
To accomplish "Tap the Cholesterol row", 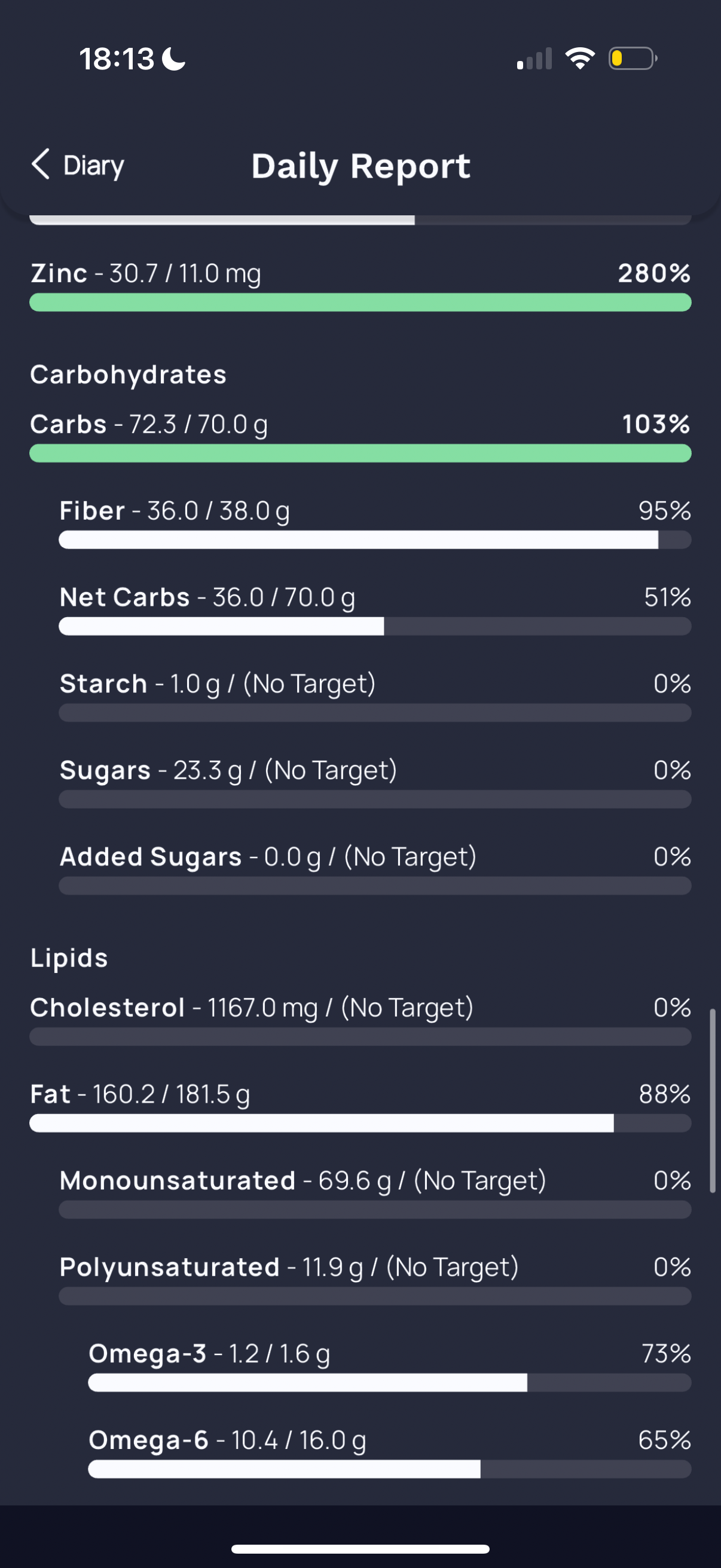I will coord(250,1008).
